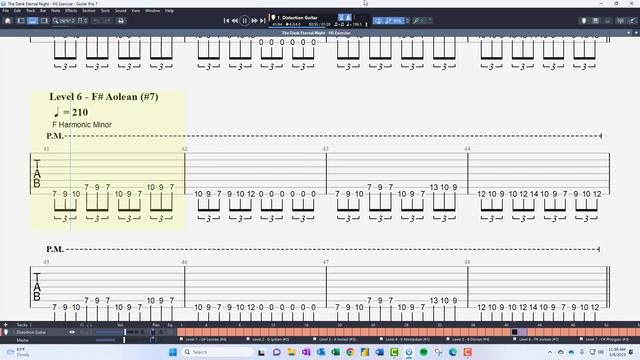
Task: Open the document tab list arrow
Action: (636, 33)
